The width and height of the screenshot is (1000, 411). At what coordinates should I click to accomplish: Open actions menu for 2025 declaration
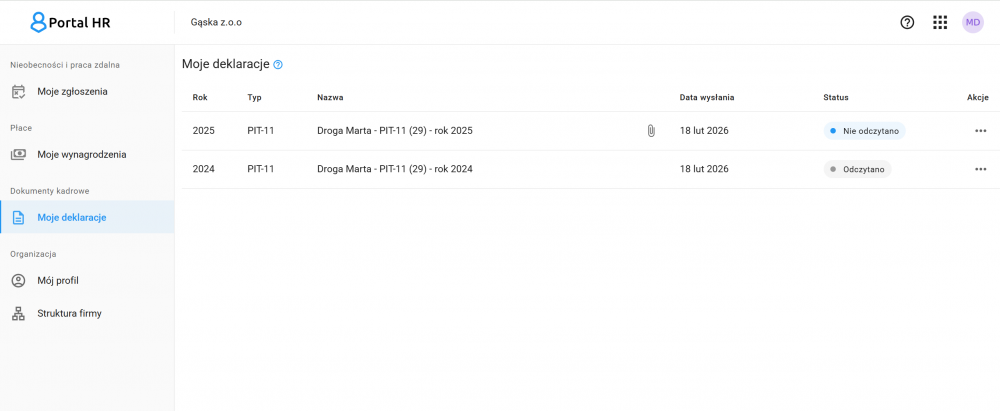[980, 131]
